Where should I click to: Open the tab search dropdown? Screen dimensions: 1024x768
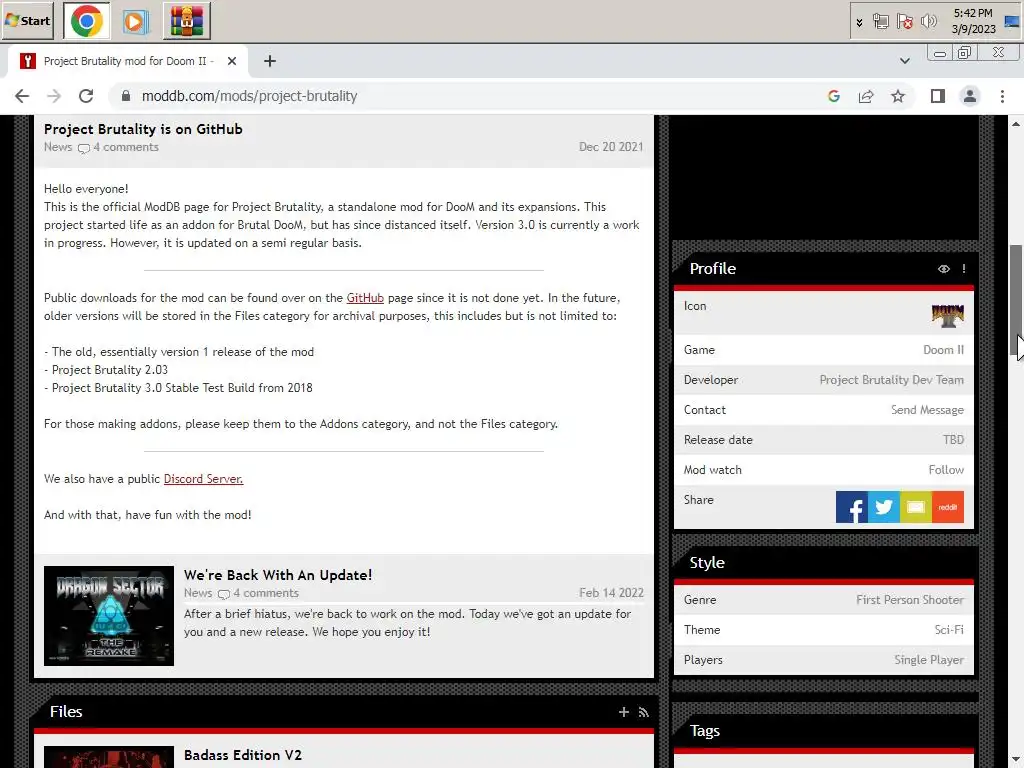click(x=904, y=61)
